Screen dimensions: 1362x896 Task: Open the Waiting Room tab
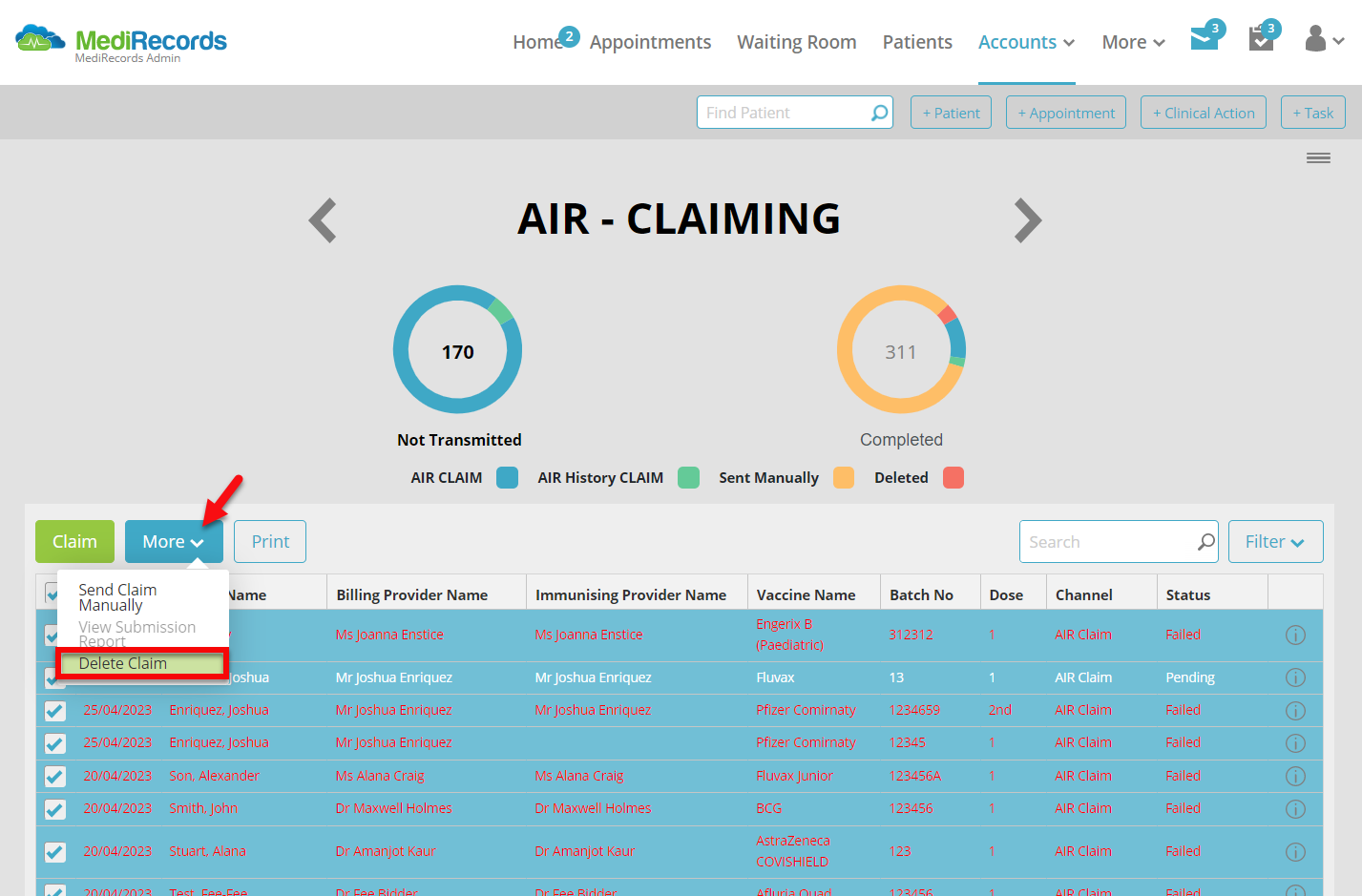pos(797,42)
